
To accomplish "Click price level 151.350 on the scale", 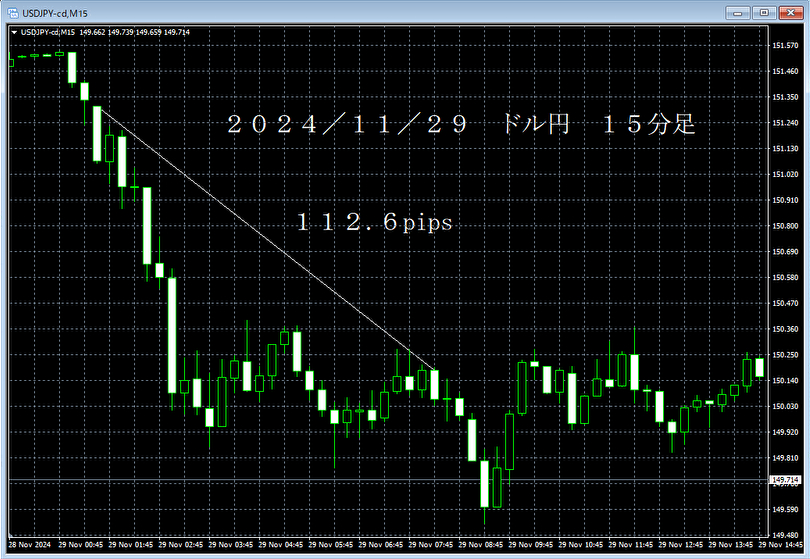I will click(785, 97).
